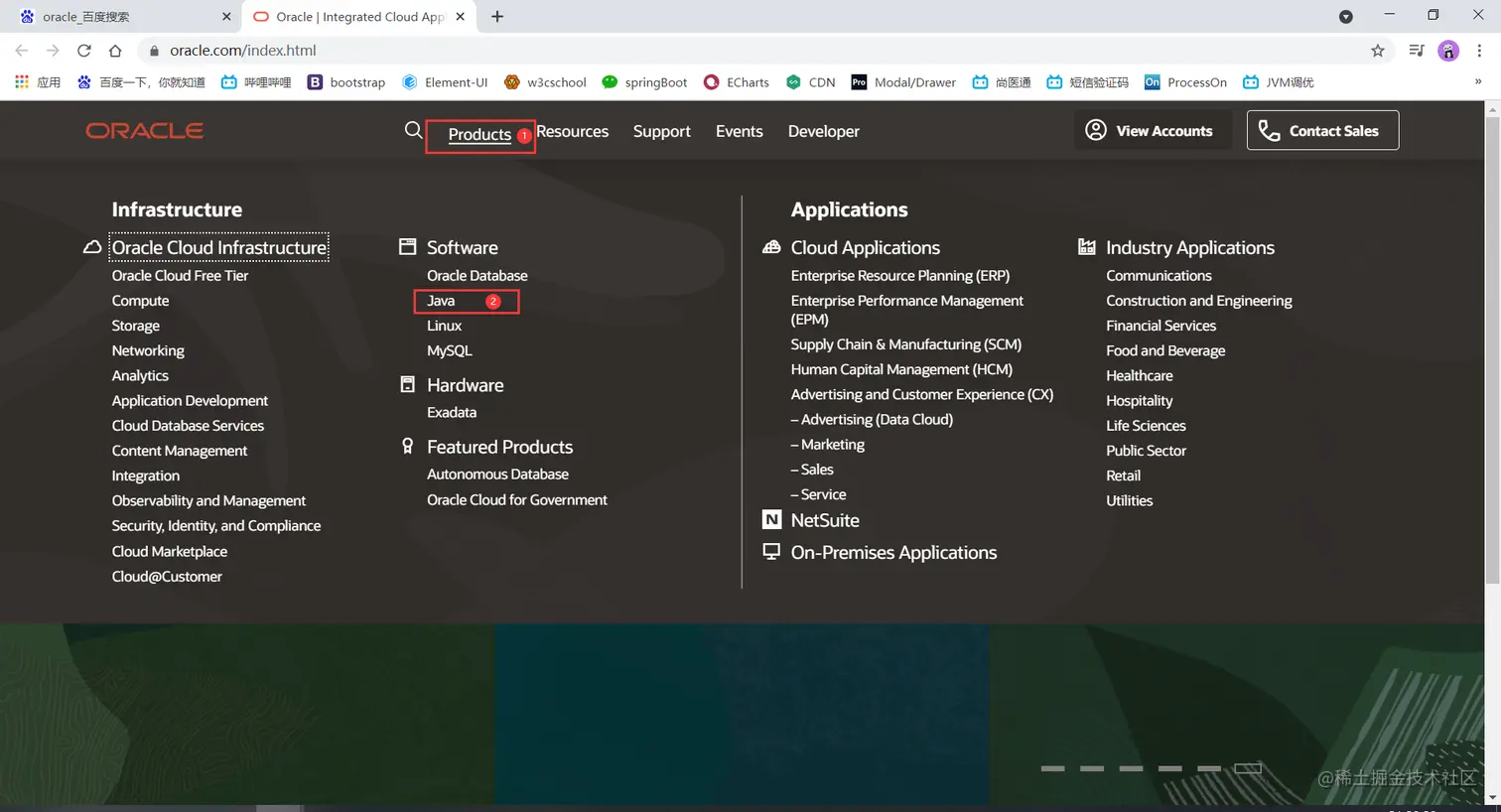The height and width of the screenshot is (812, 1501).
Task: Close the Oracle browser tab
Action: tap(460, 17)
